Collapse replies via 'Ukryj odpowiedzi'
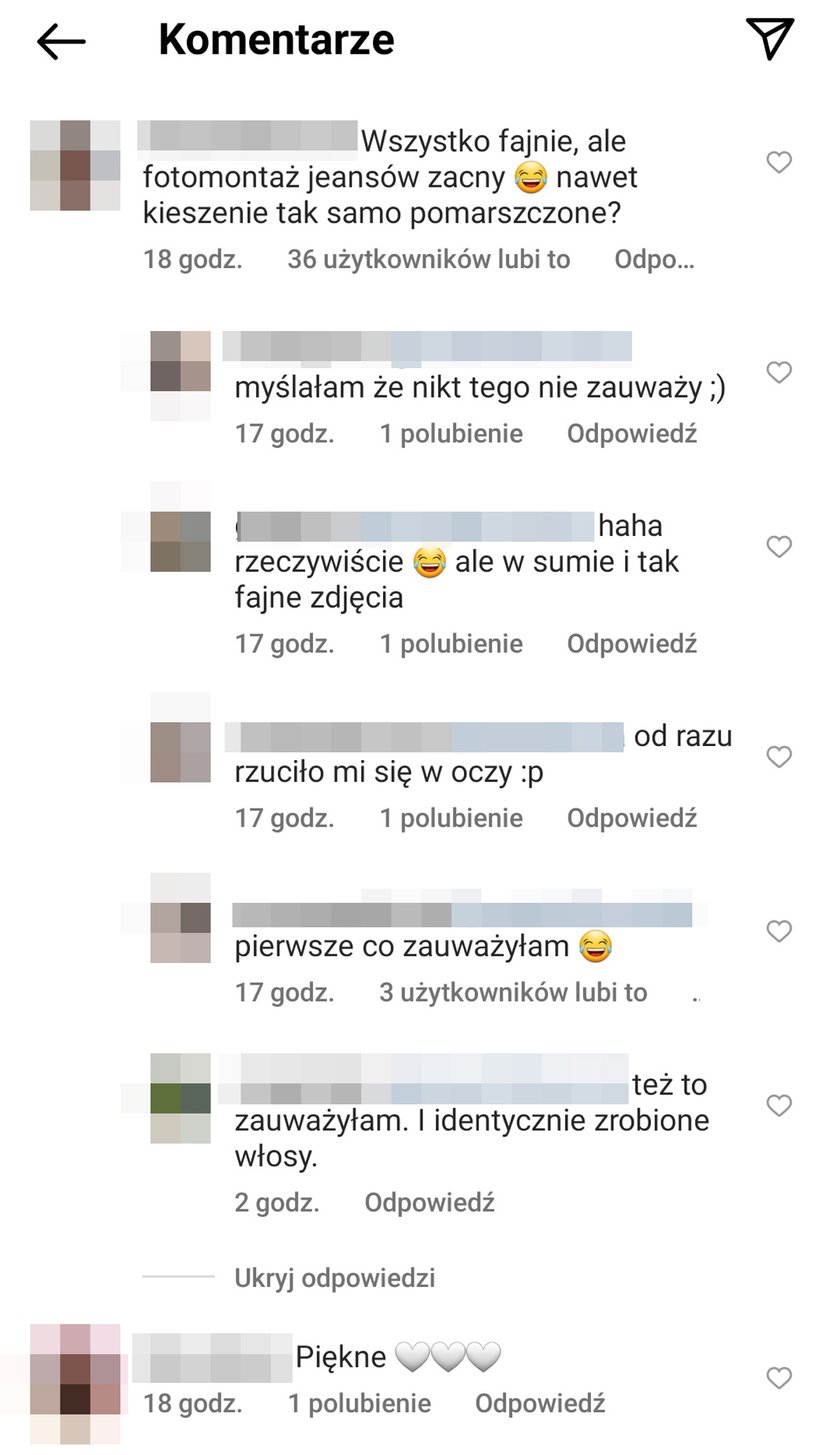 coord(335,1278)
